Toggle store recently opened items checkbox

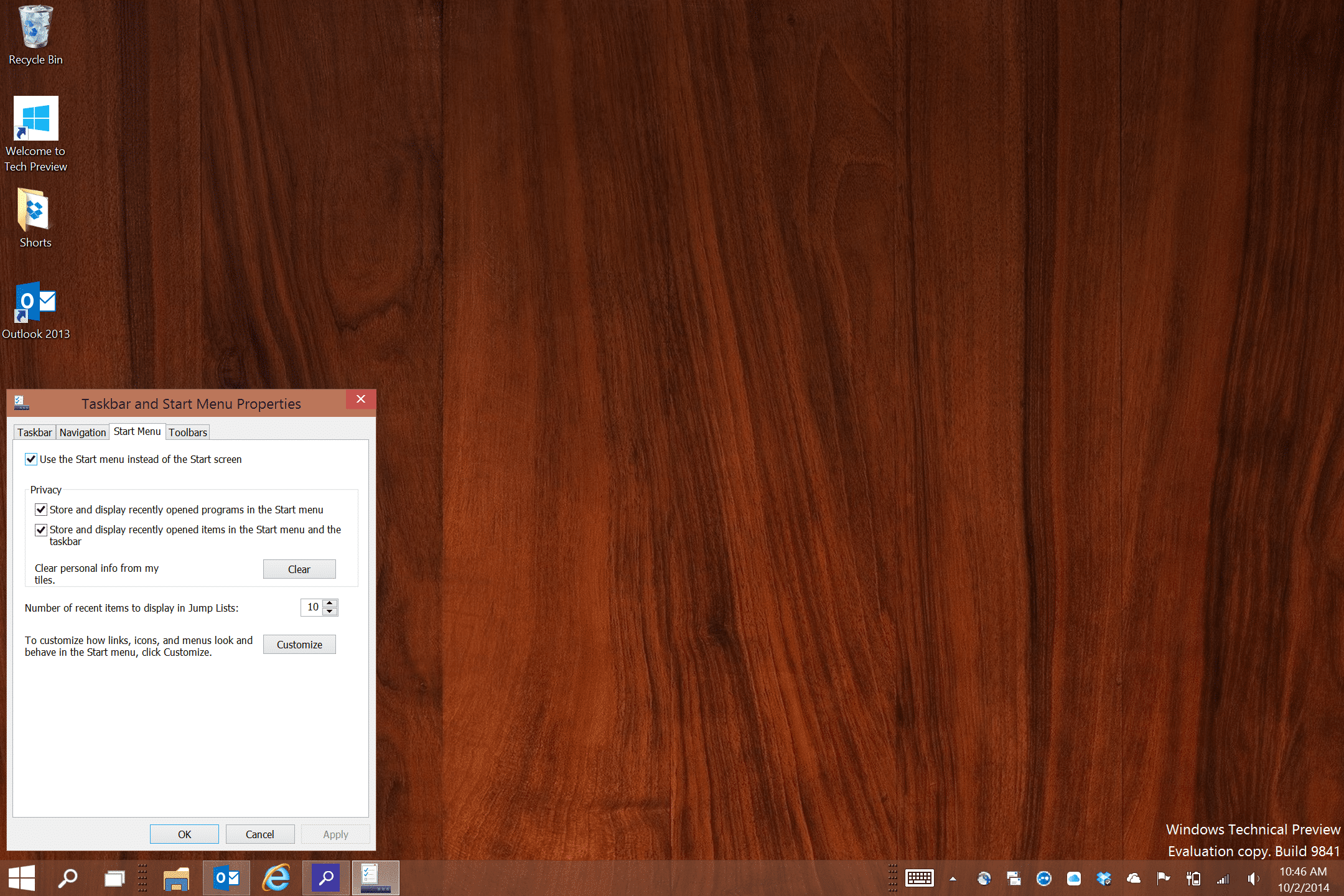(41, 530)
